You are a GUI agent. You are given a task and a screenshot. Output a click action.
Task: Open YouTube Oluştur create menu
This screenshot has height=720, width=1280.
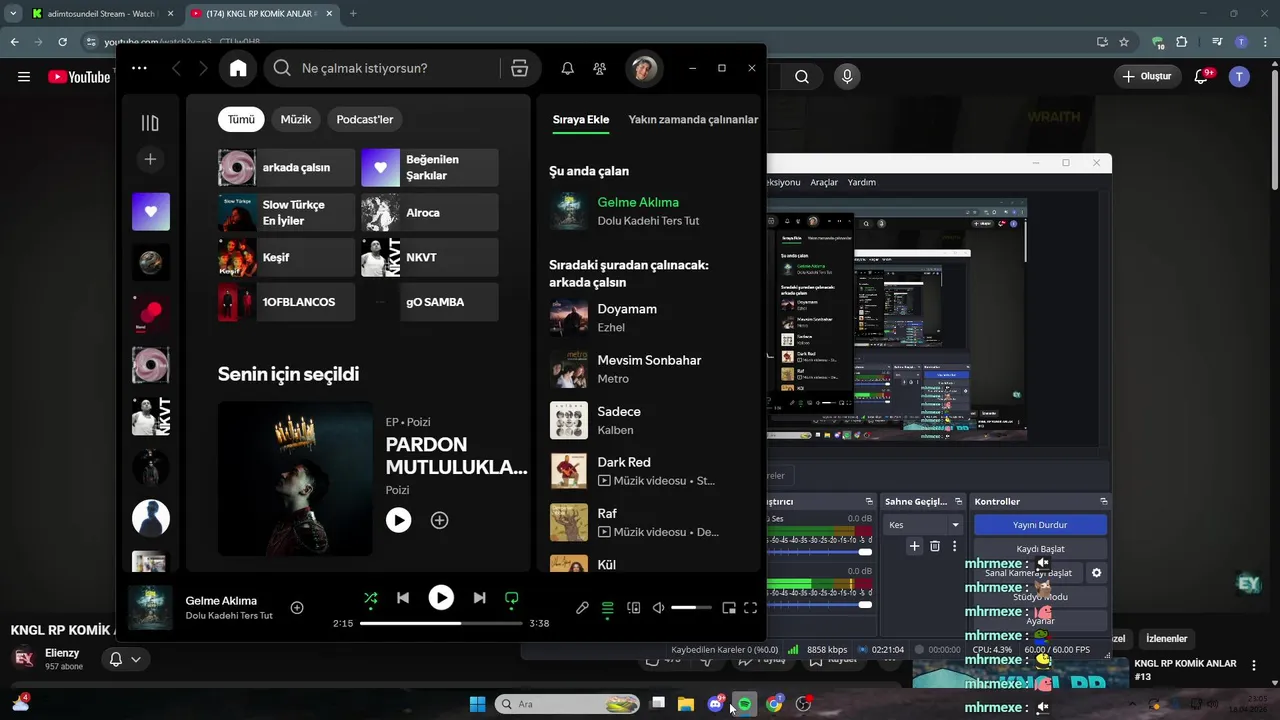1146,76
